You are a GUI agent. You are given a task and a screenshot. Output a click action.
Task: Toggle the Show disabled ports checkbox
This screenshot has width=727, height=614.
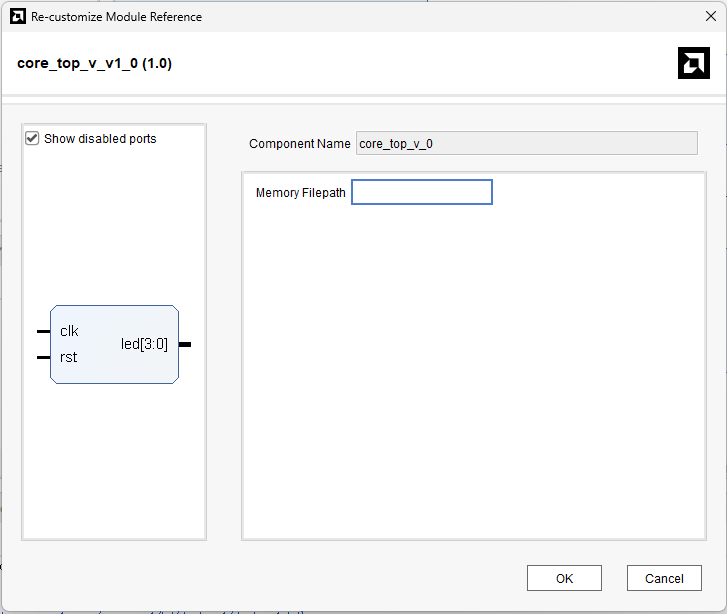(32, 139)
